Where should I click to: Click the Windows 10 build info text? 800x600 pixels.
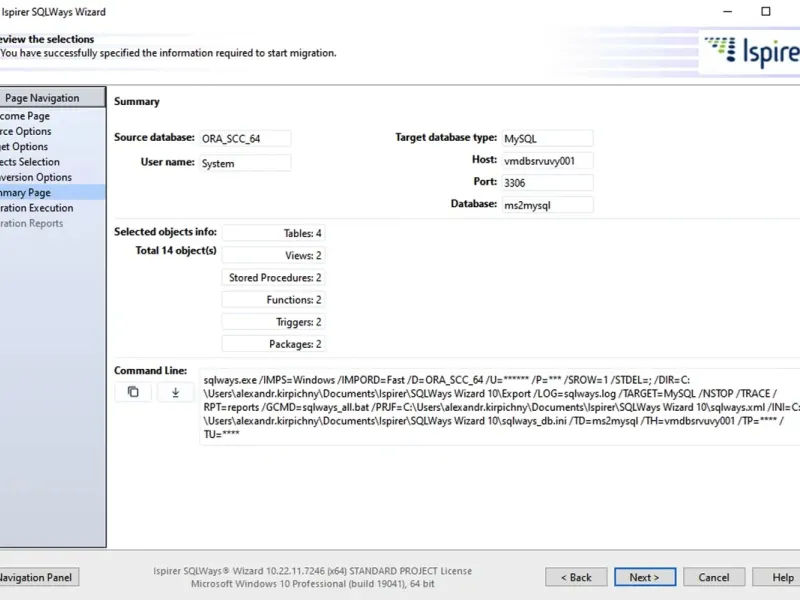[313, 584]
